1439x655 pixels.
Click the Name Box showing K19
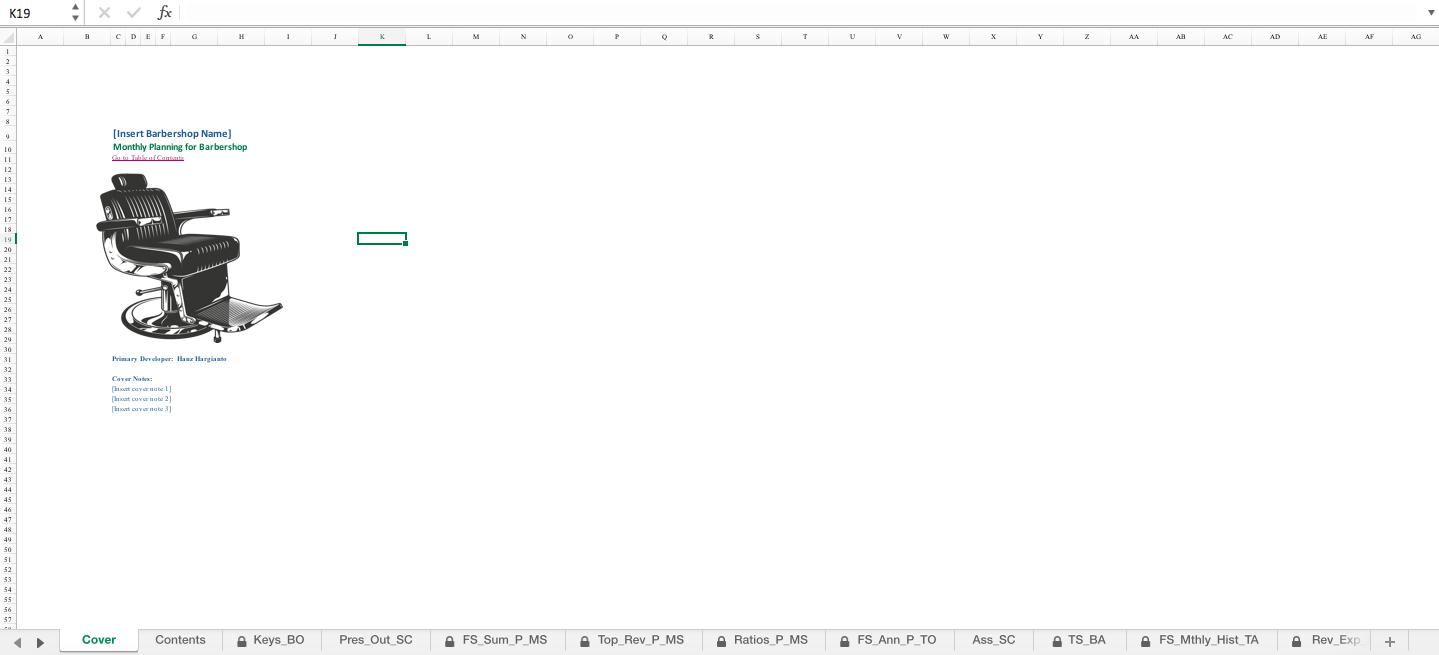tap(35, 13)
